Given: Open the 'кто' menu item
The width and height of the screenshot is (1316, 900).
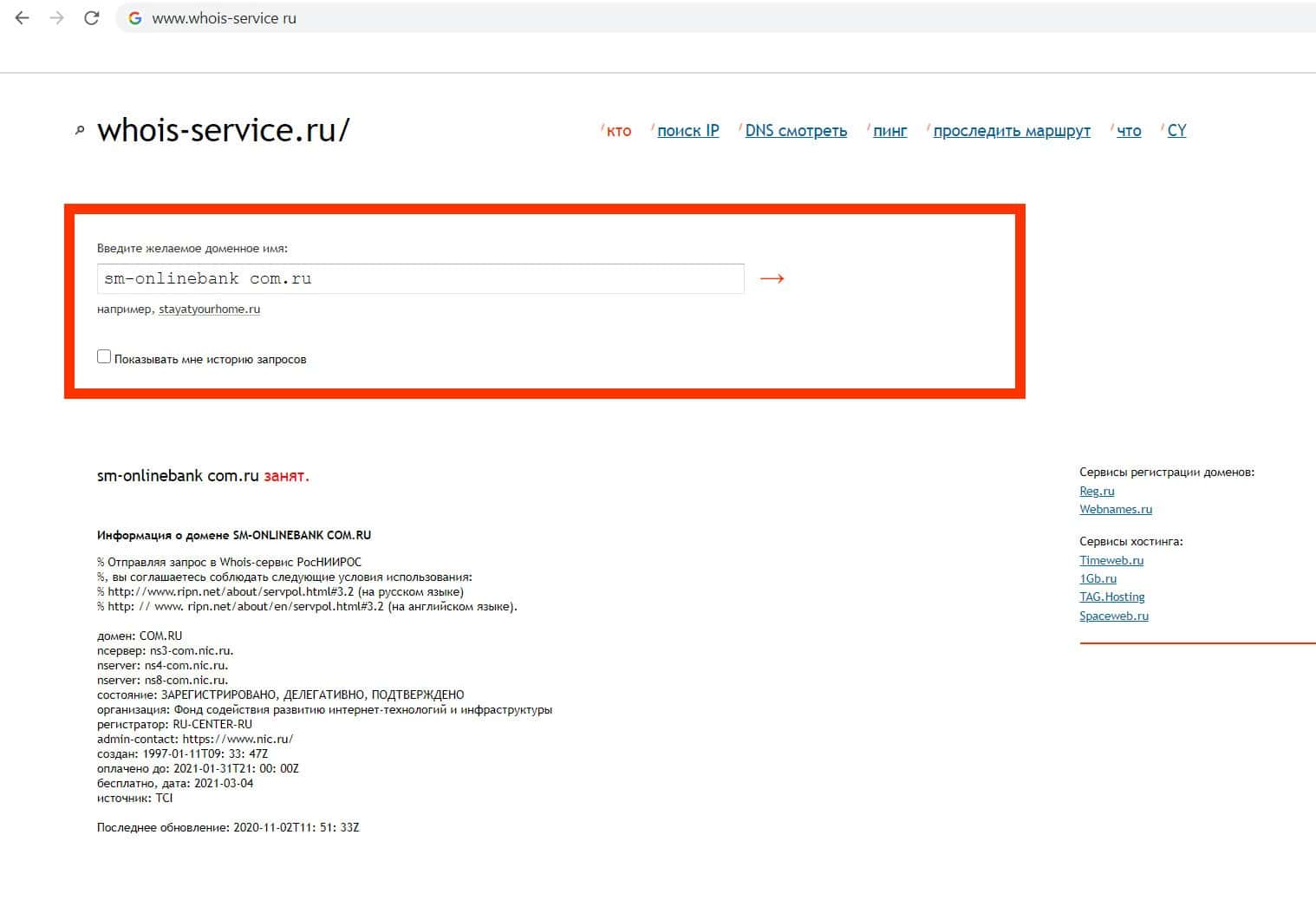Looking at the screenshot, I should point(618,131).
